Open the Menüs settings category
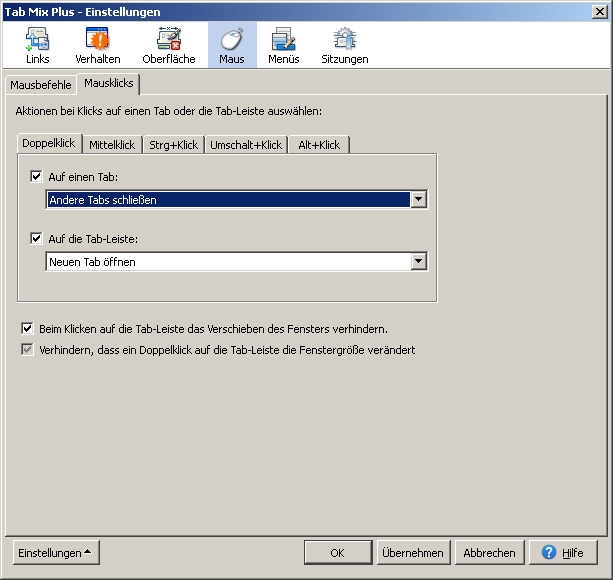Viewport: 613px width, 580px height. [284, 45]
